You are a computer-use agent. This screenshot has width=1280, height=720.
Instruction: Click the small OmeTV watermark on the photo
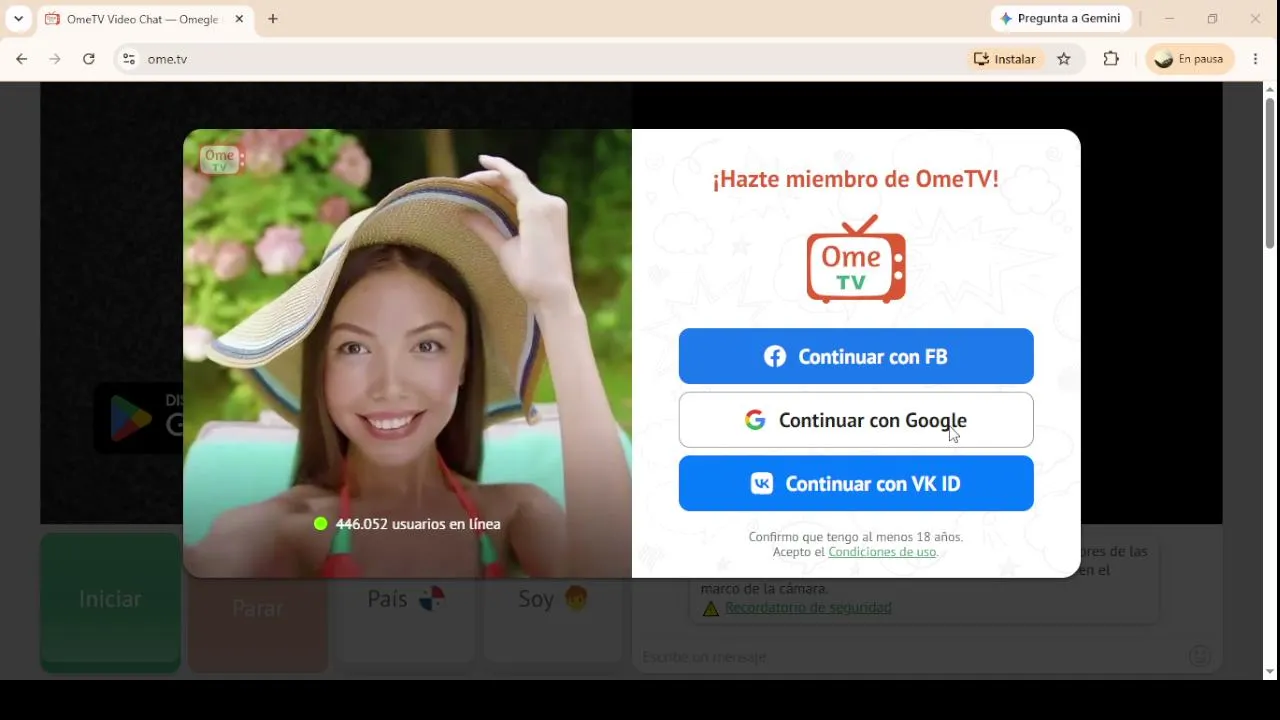tap(220, 159)
